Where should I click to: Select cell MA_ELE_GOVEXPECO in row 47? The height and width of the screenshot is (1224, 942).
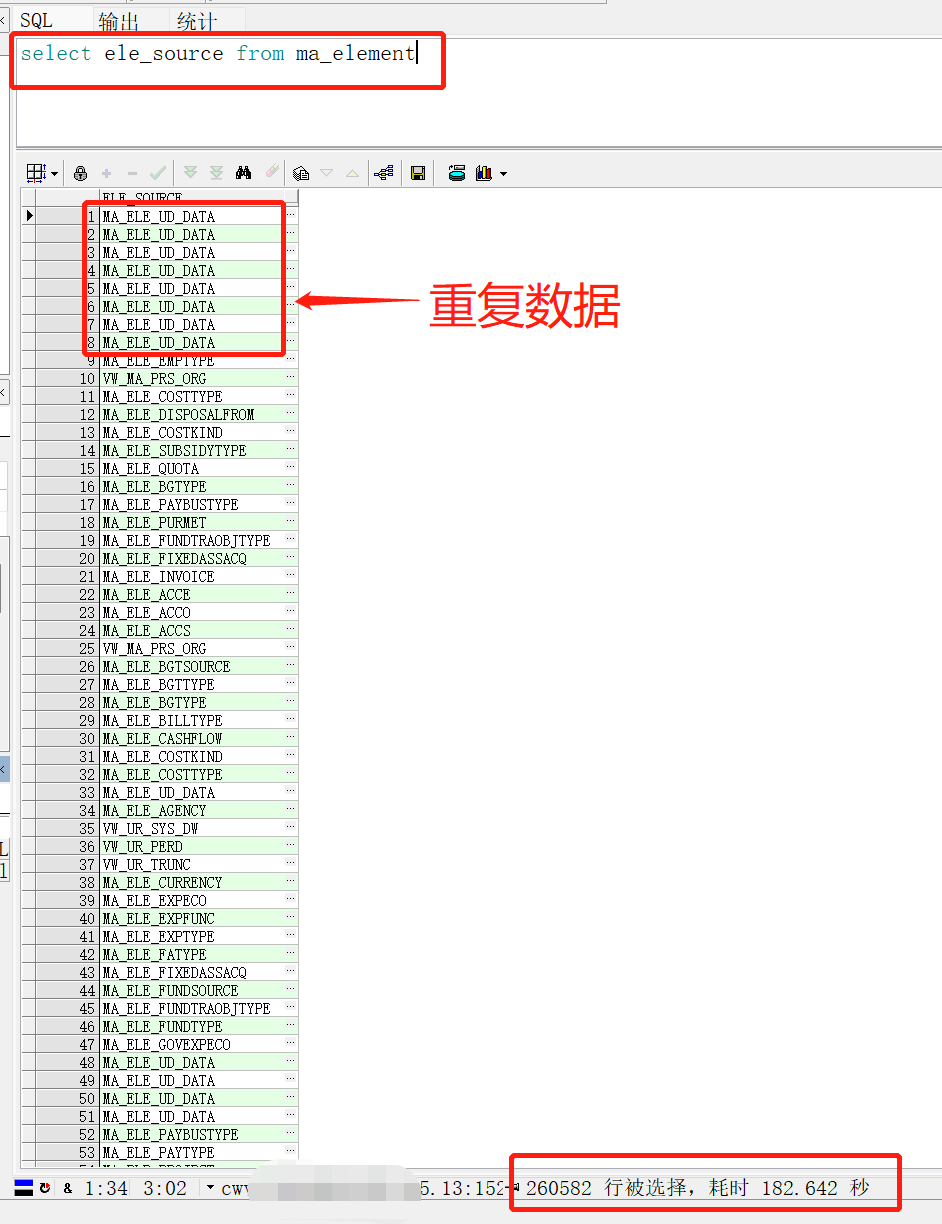tap(192, 1044)
